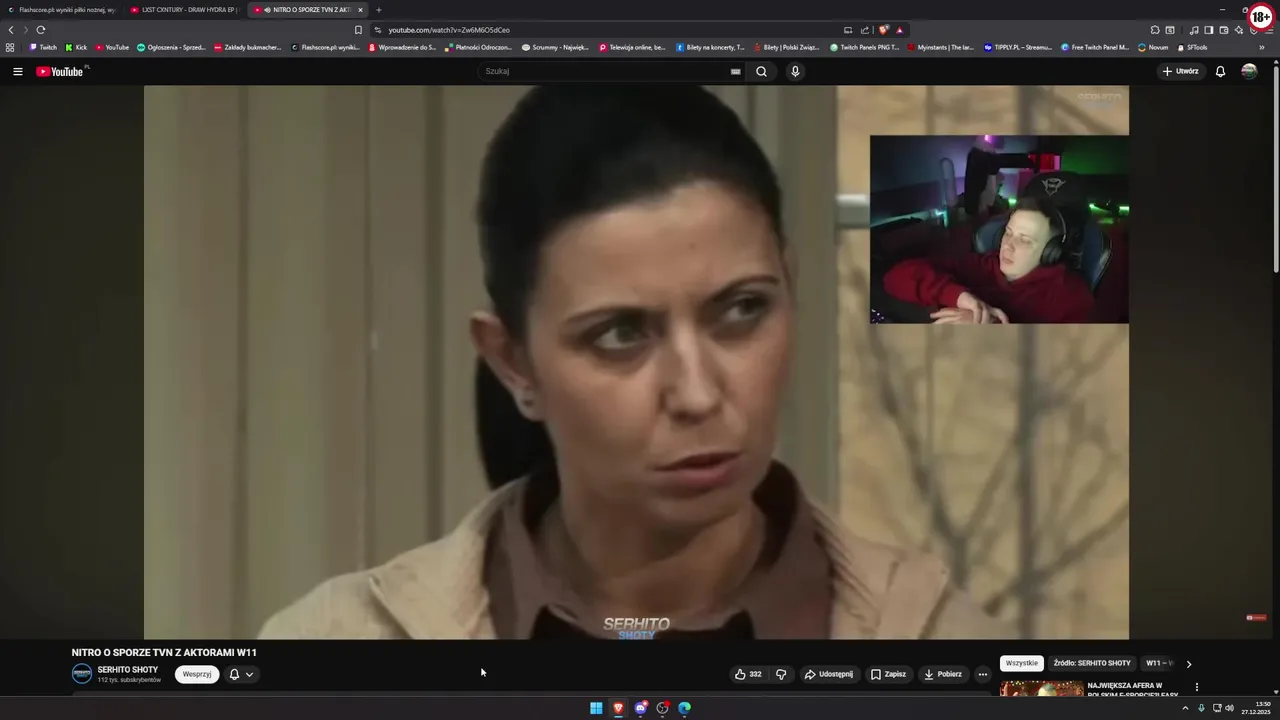1280x720 pixels.
Task: Open the Myinstants bookmark
Action: click(x=940, y=47)
